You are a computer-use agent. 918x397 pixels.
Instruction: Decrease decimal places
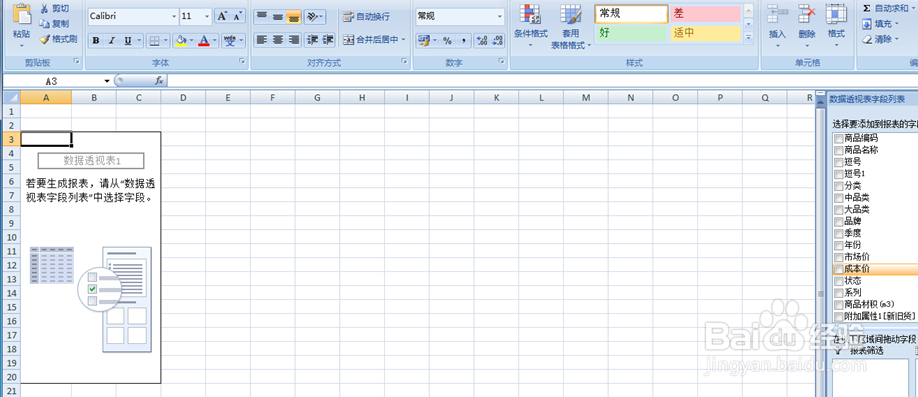coord(498,40)
